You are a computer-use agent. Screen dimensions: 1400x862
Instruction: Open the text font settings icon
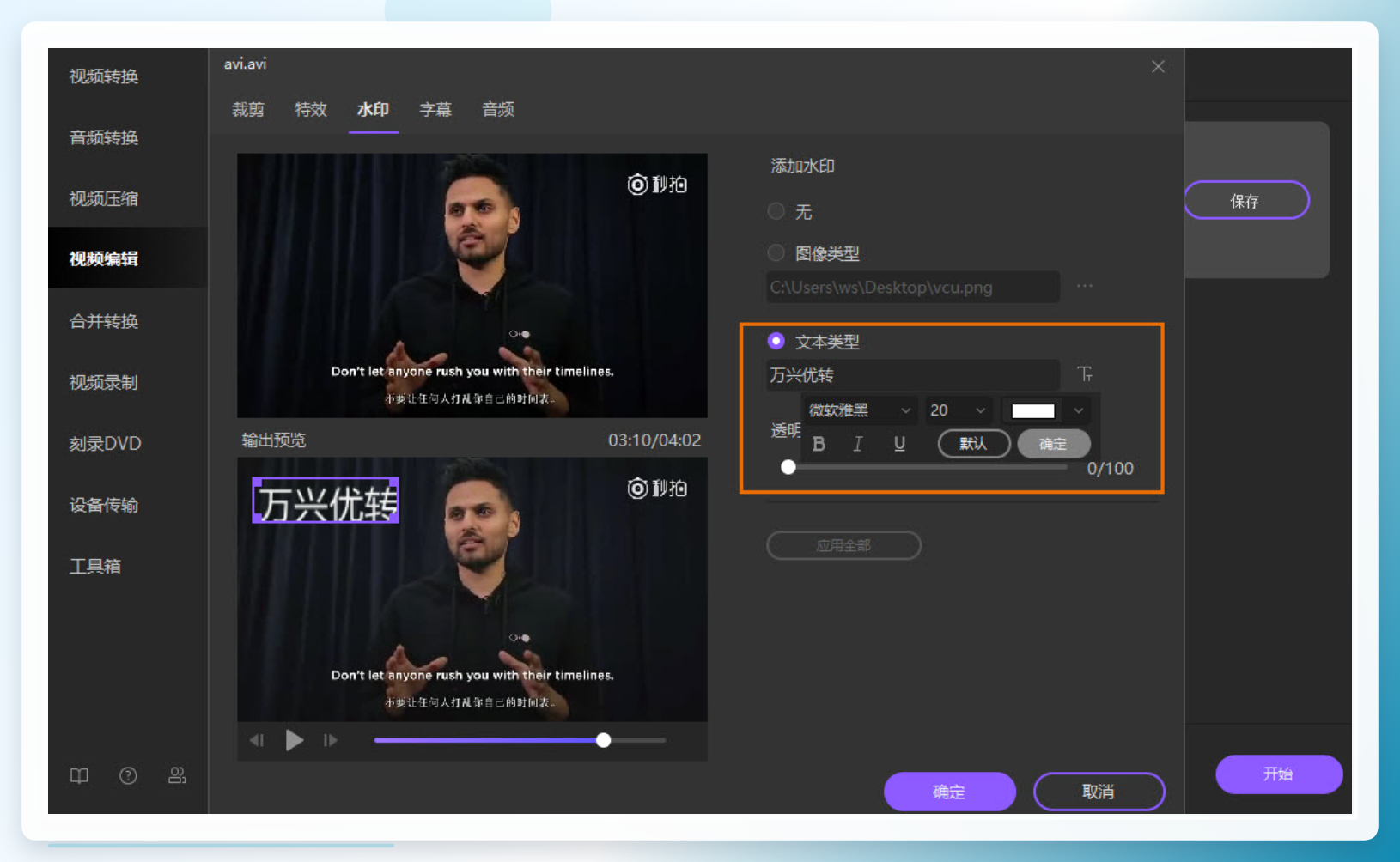pos(1086,374)
